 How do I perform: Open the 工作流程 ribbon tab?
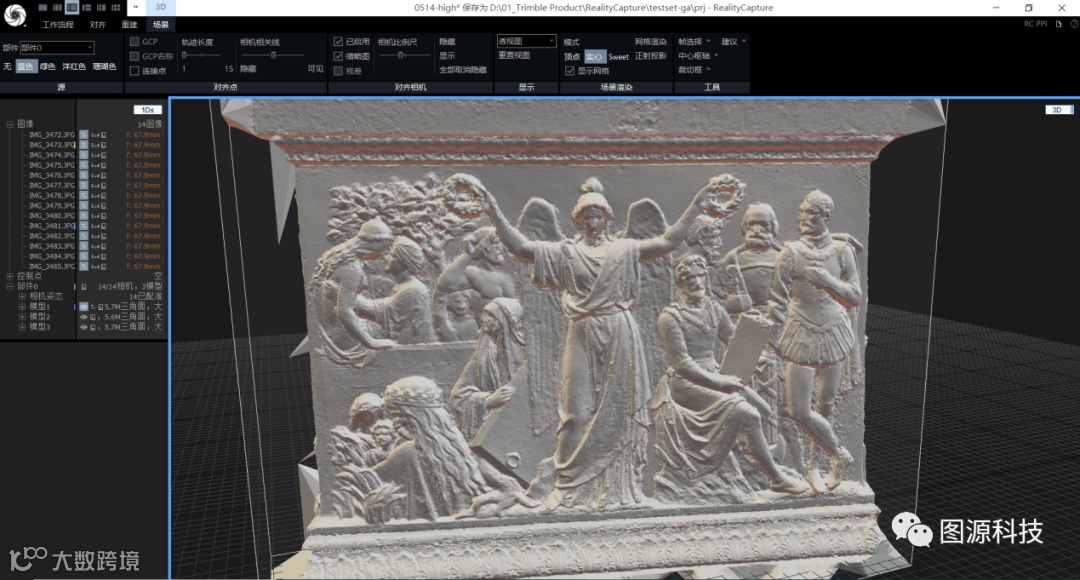(58, 24)
